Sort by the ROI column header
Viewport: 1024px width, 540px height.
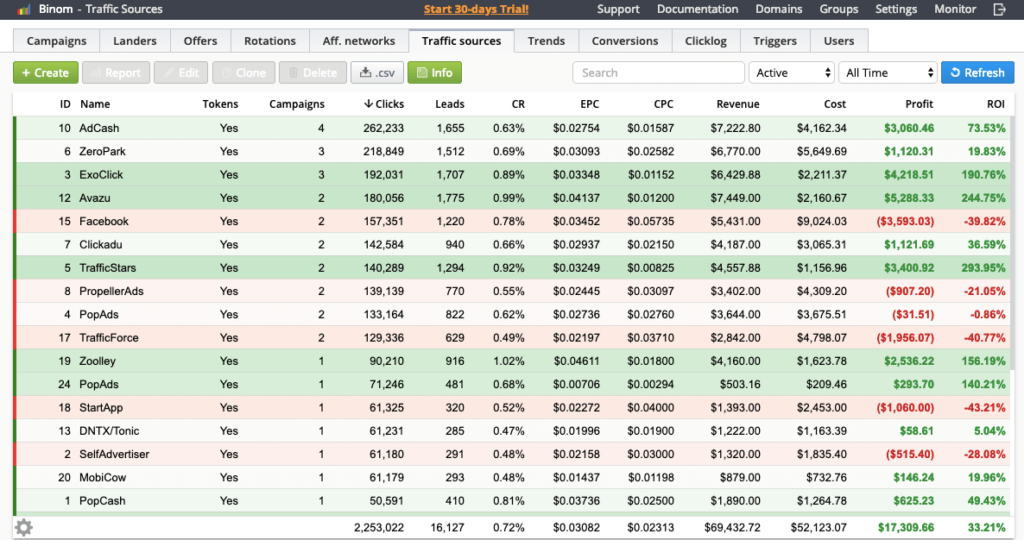click(996, 104)
